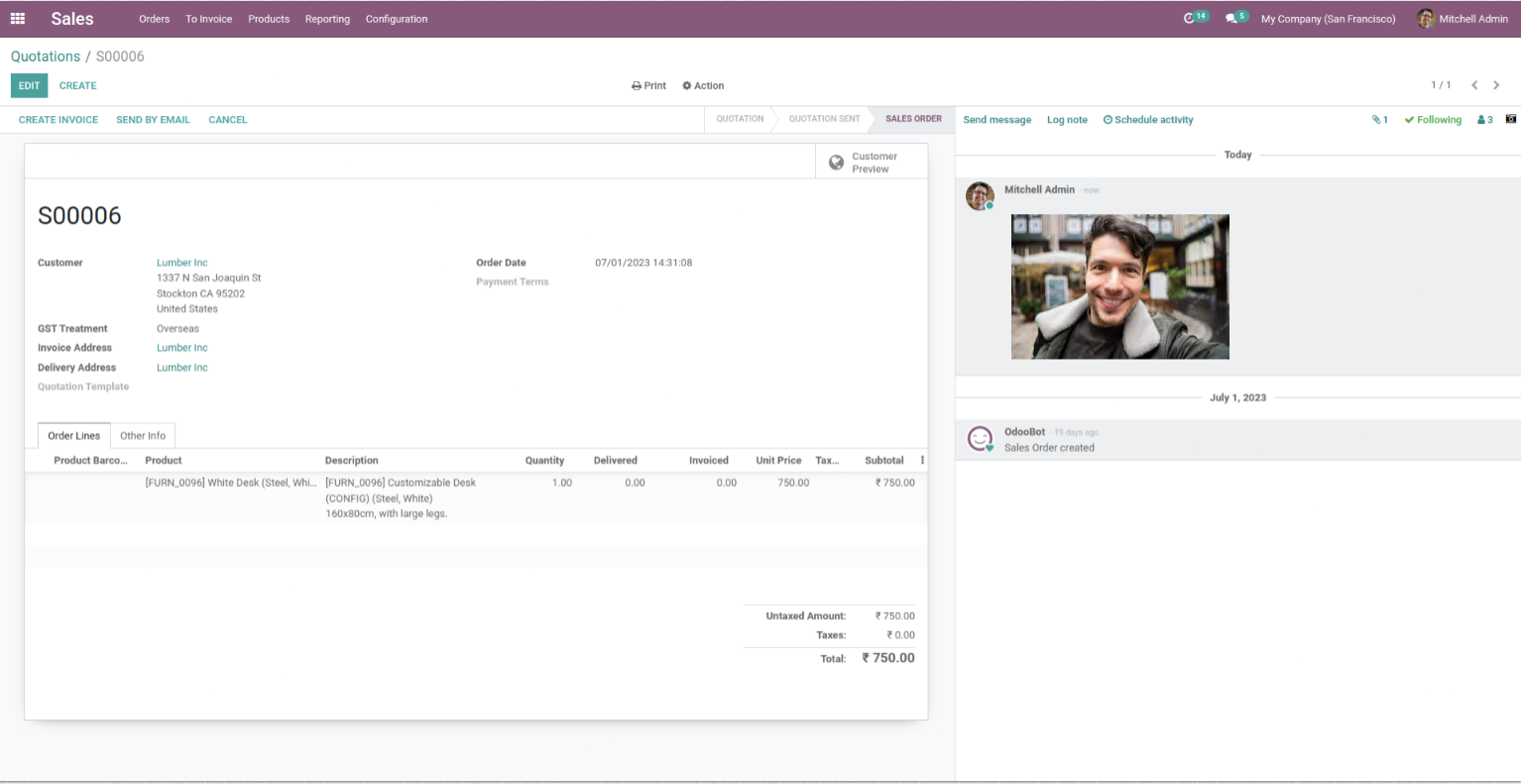This screenshot has width=1521, height=784.
Task: Open Lumber Inc customer link
Action: coord(182,263)
